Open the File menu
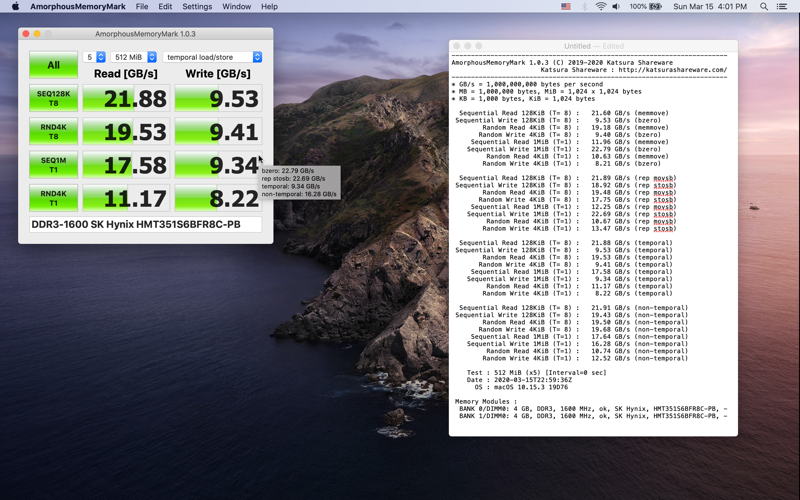The image size is (800, 500). point(142,7)
